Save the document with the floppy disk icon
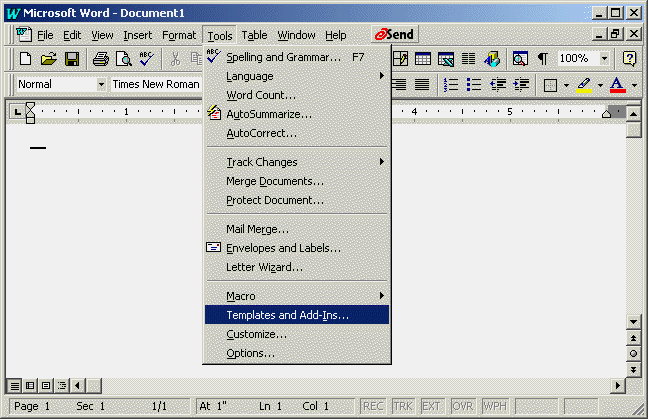648x419 pixels. click(x=71, y=59)
